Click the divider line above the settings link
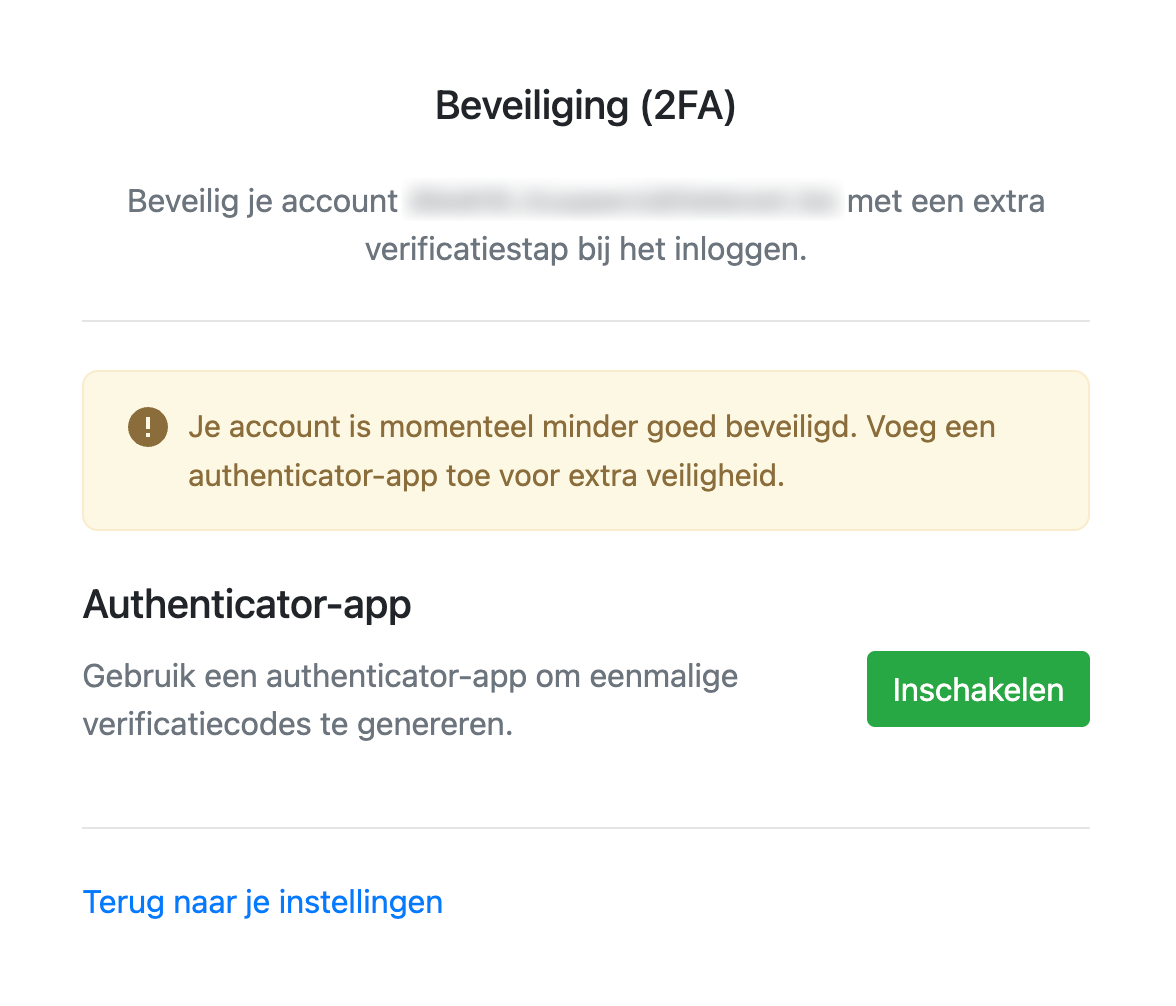This screenshot has width=1176, height=1006. click(x=585, y=828)
